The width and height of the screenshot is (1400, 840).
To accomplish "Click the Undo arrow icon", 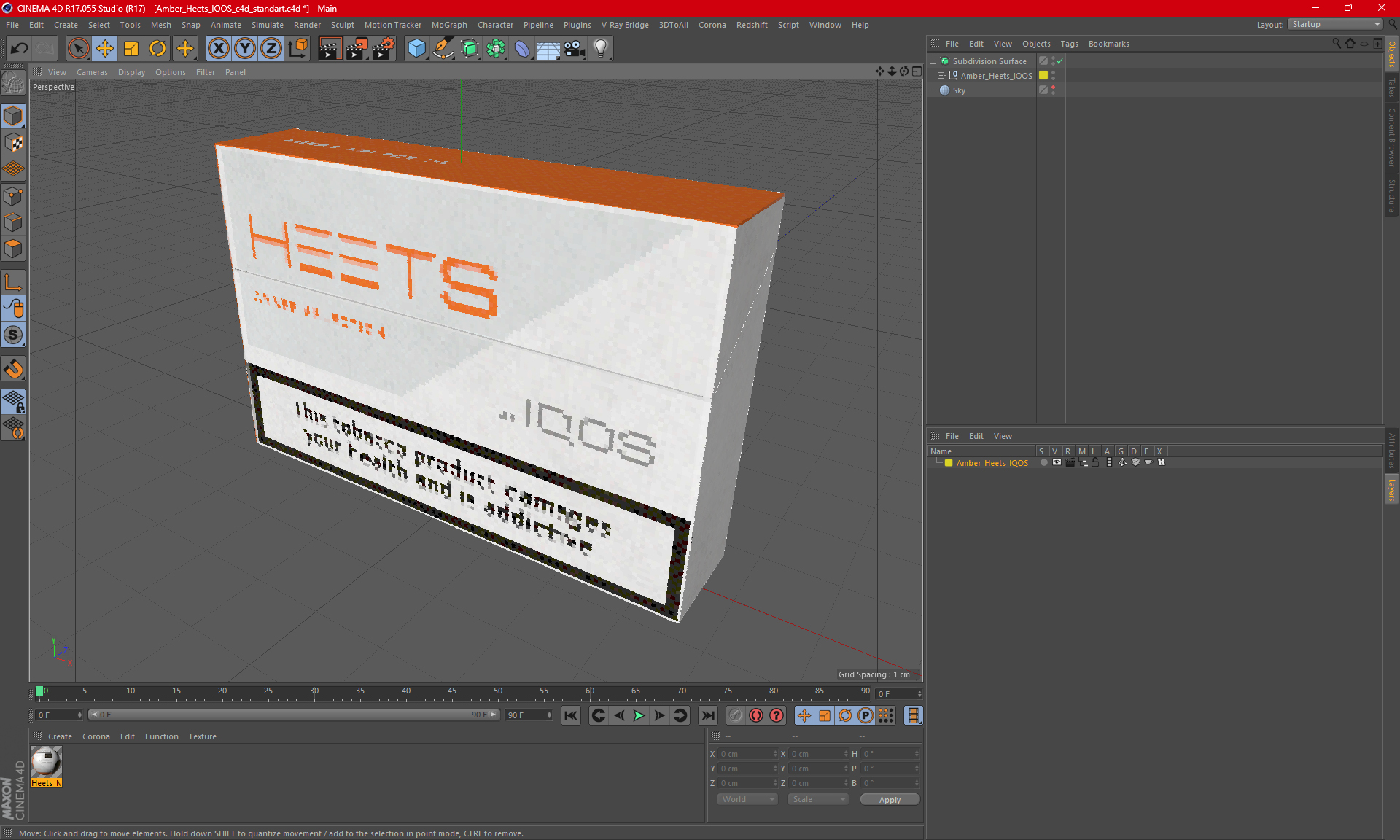I will tap(19, 49).
